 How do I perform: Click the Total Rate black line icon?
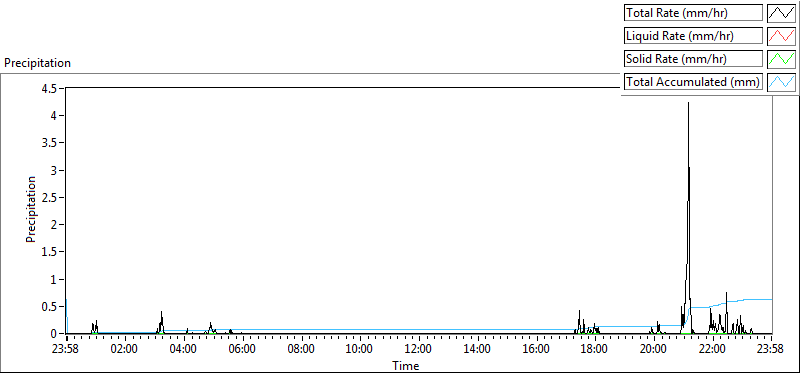(782, 13)
